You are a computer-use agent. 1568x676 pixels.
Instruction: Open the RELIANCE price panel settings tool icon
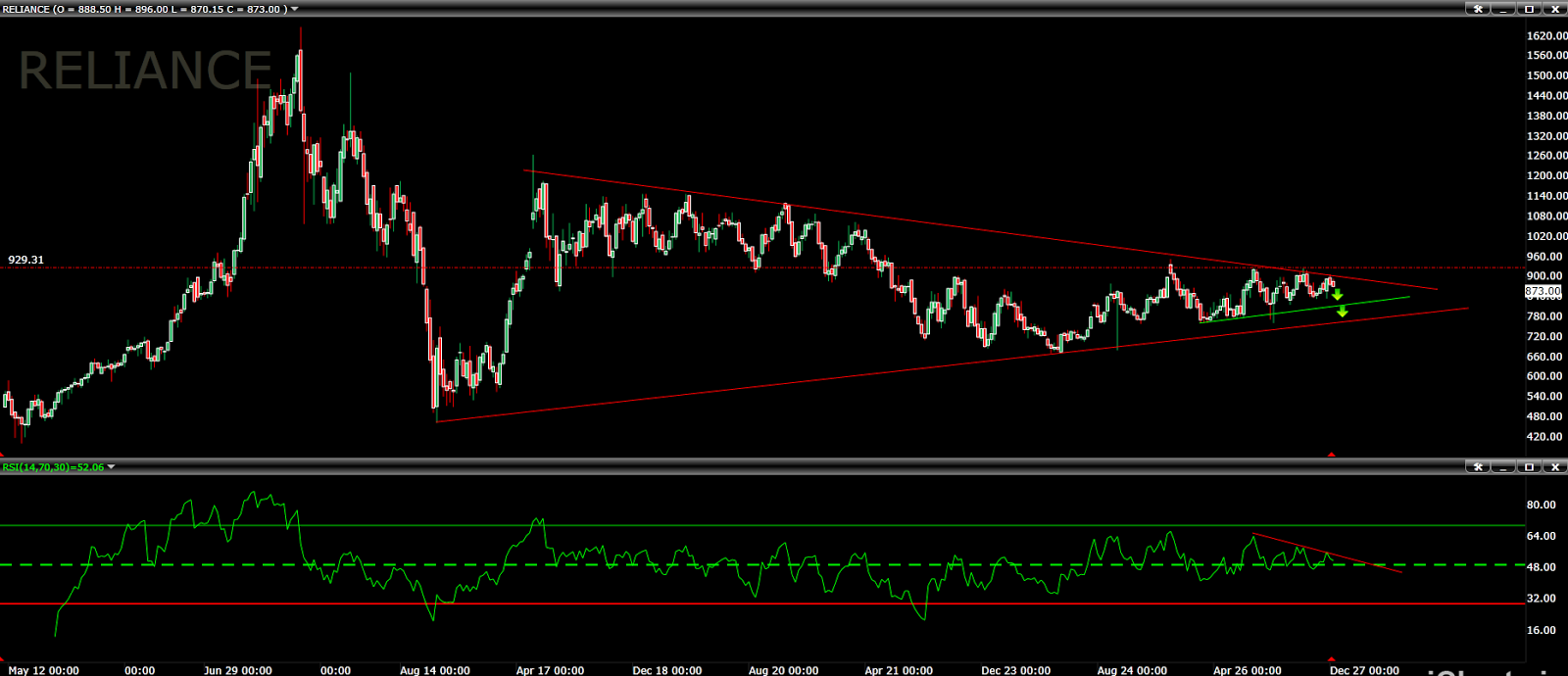coord(1478,9)
